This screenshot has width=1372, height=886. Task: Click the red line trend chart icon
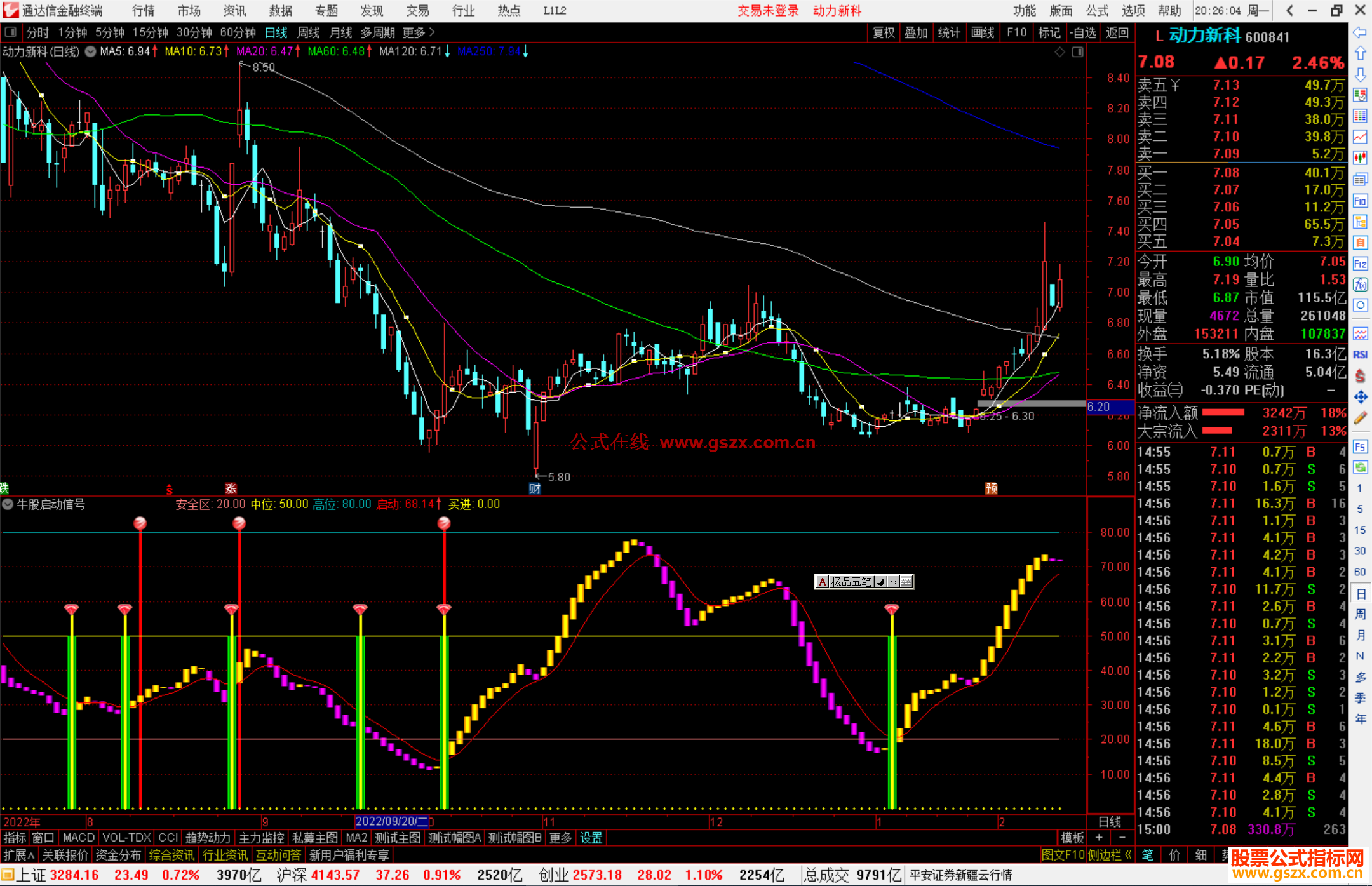point(1360,137)
